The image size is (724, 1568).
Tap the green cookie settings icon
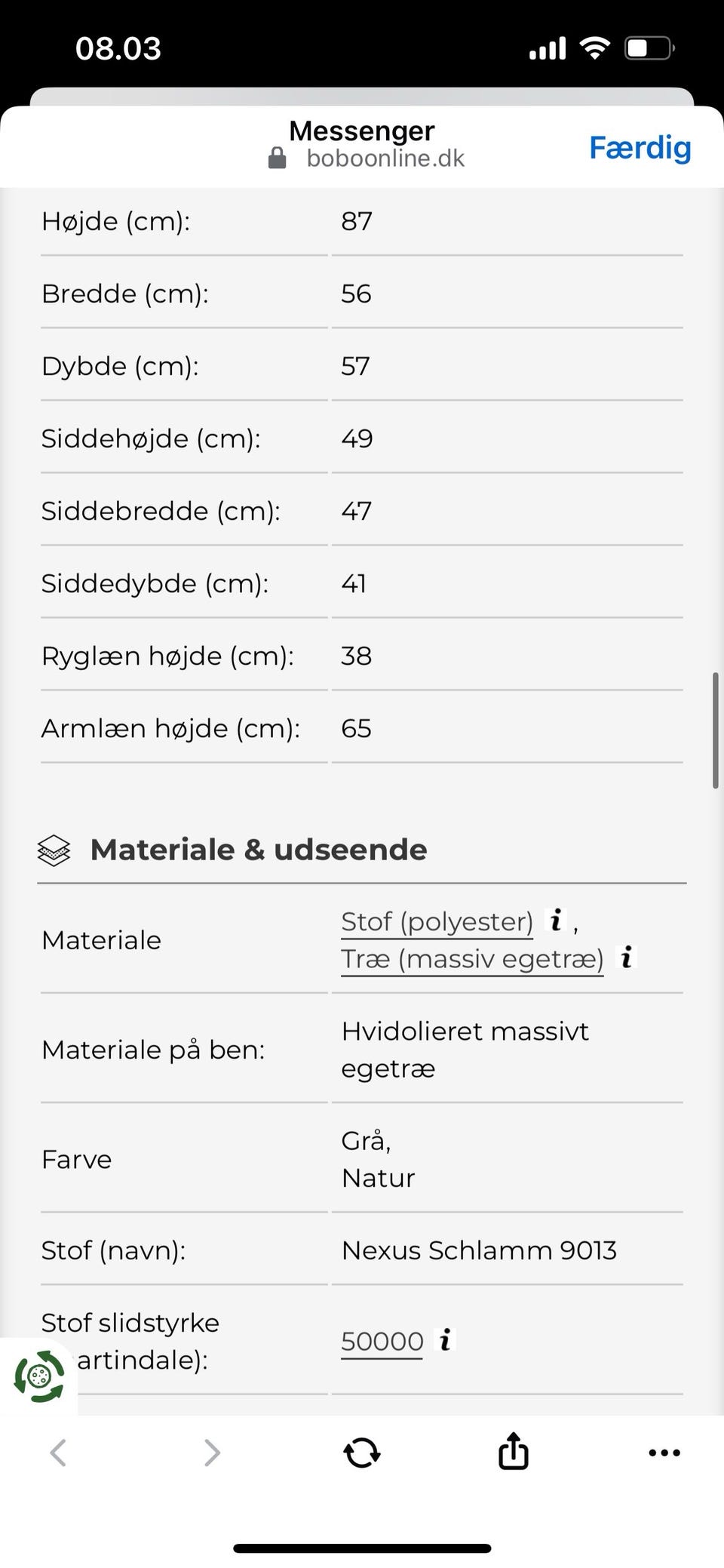(39, 1376)
